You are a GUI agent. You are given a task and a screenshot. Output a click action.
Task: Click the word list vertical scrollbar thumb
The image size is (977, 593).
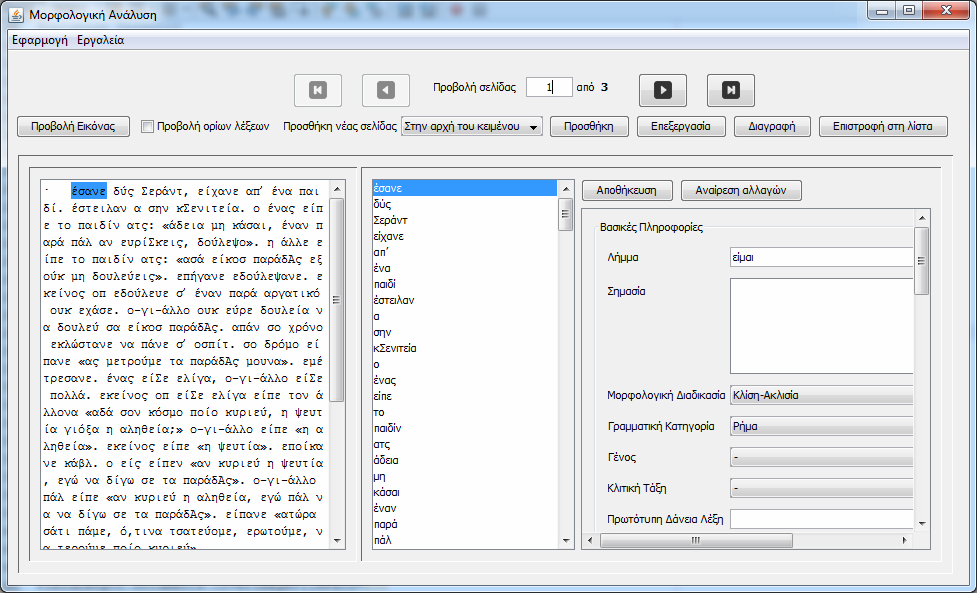pyautogui.click(x=565, y=215)
